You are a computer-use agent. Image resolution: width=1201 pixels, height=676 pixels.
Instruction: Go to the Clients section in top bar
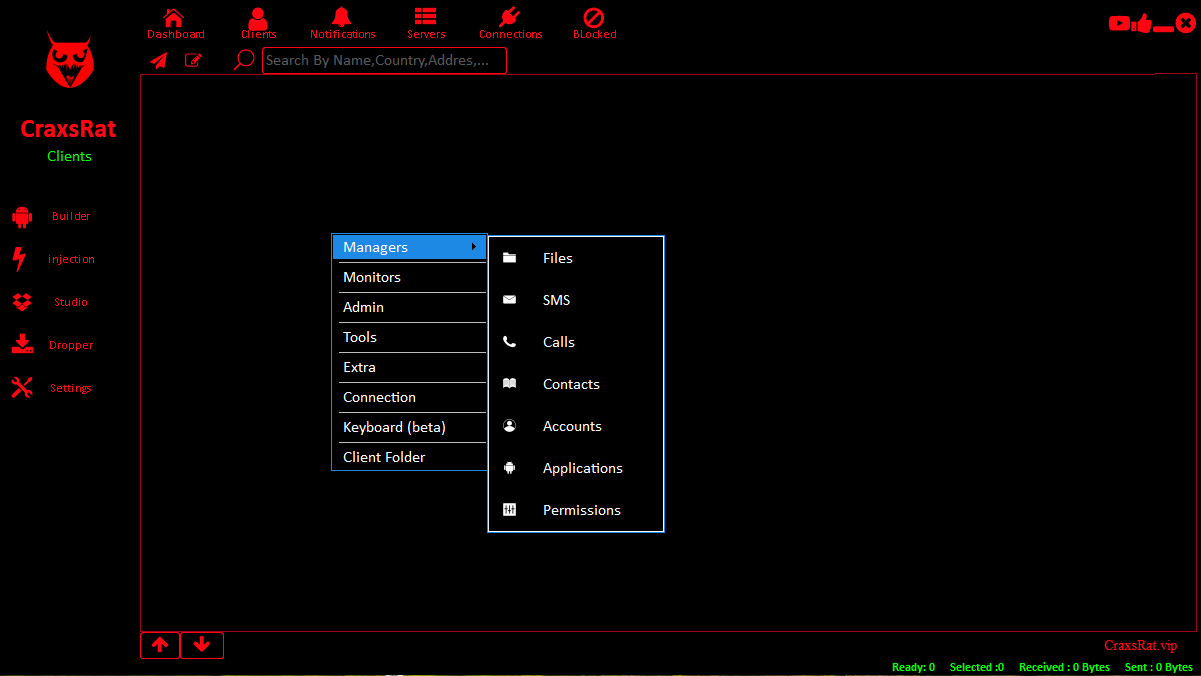tap(258, 24)
